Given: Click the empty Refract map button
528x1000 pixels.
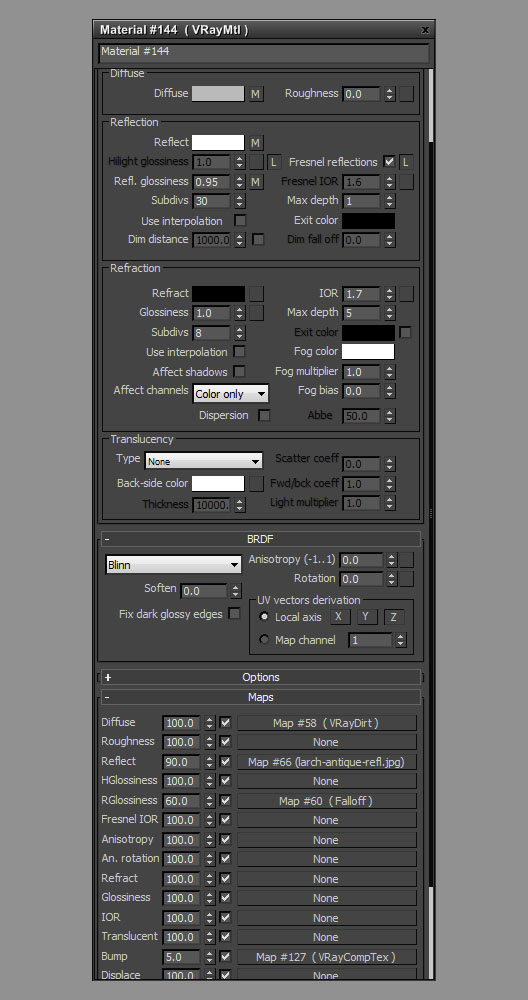Looking at the screenshot, I should [x=256, y=293].
